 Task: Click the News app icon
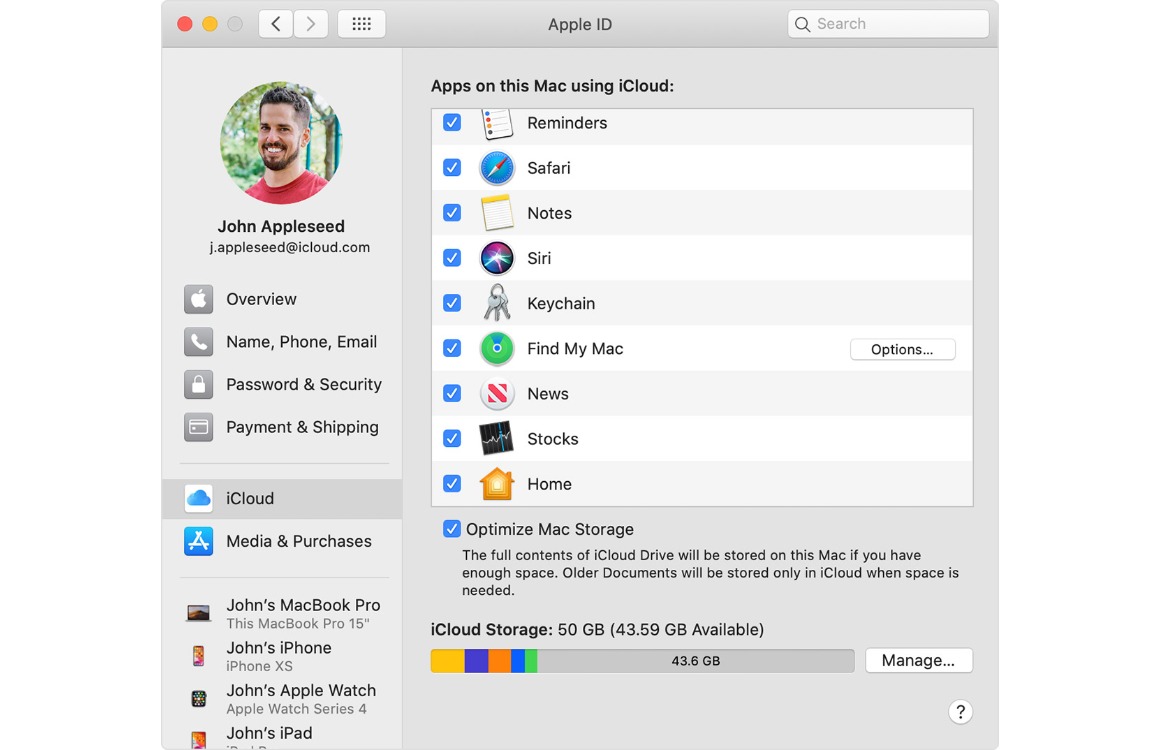pos(497,393)
